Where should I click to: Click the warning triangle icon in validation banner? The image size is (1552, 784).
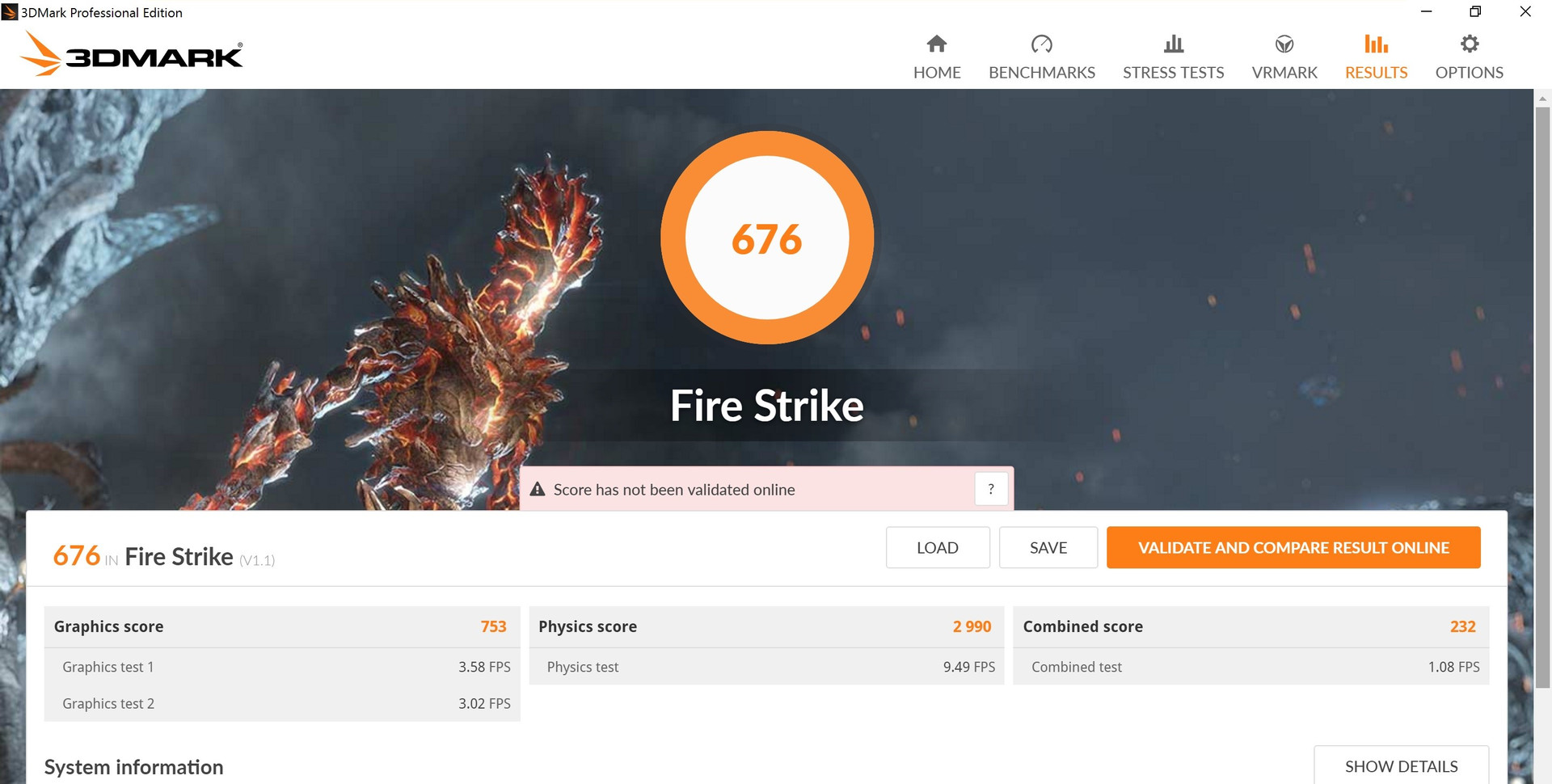538,489
